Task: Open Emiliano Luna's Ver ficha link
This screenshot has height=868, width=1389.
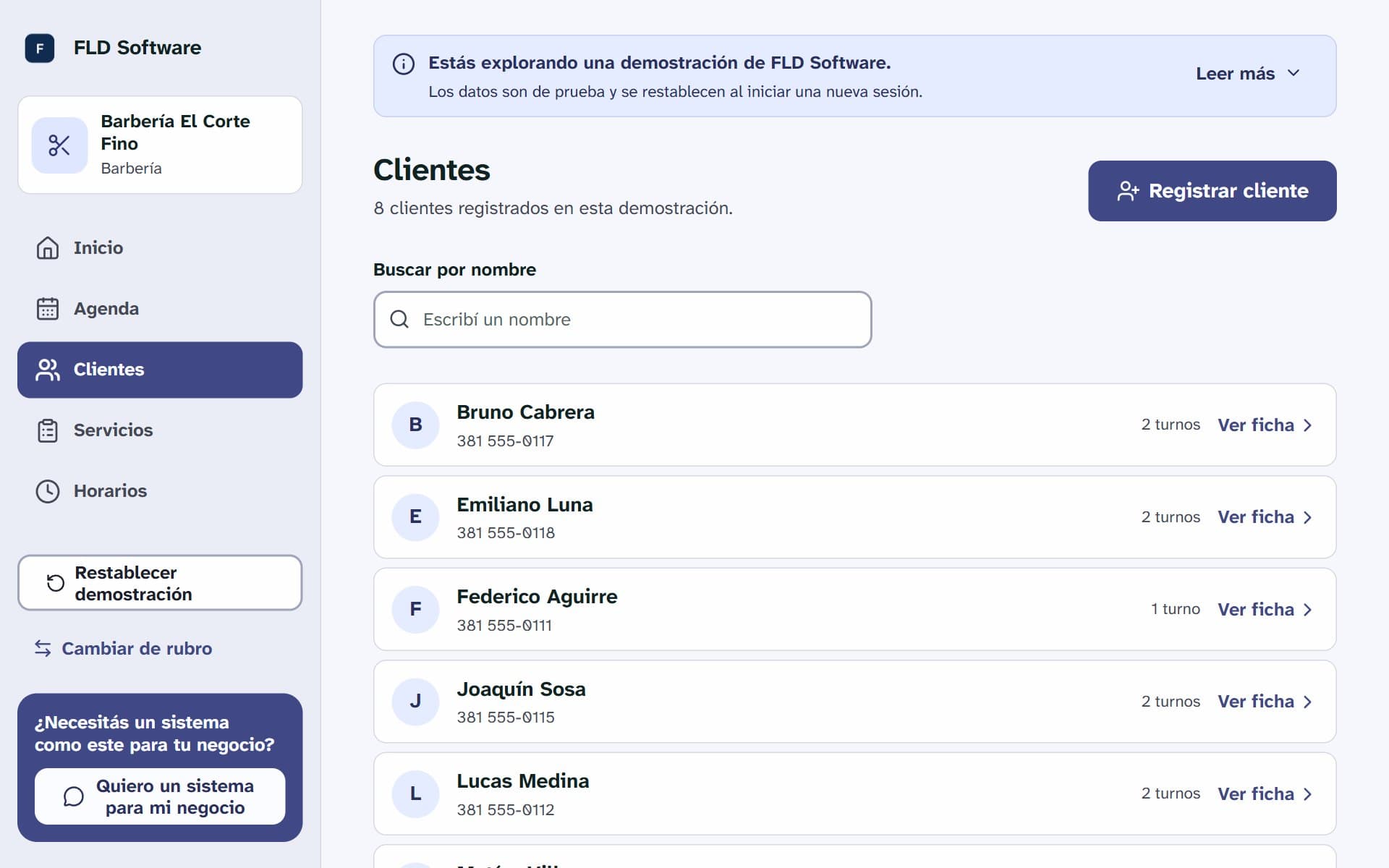Action: point(1265,516)
